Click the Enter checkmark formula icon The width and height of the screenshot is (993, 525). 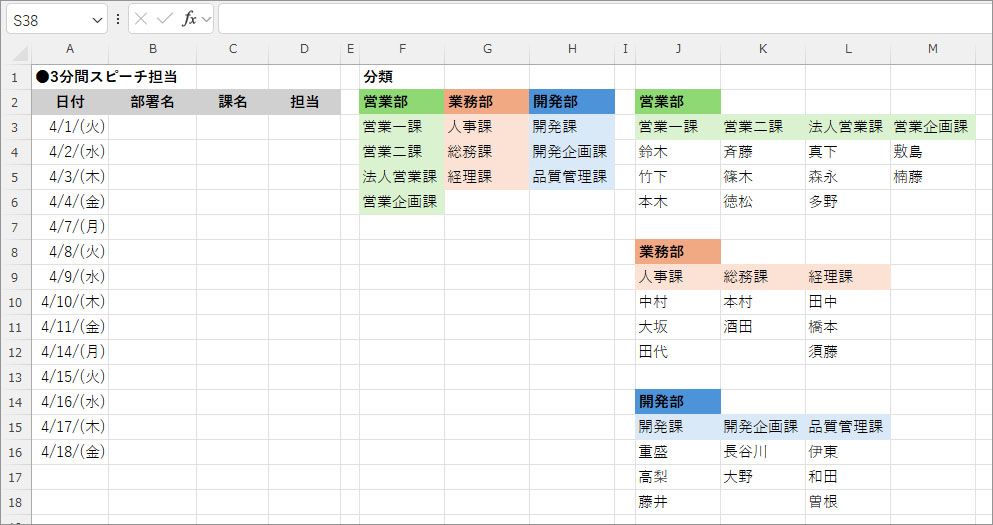[x=164, y=20]
